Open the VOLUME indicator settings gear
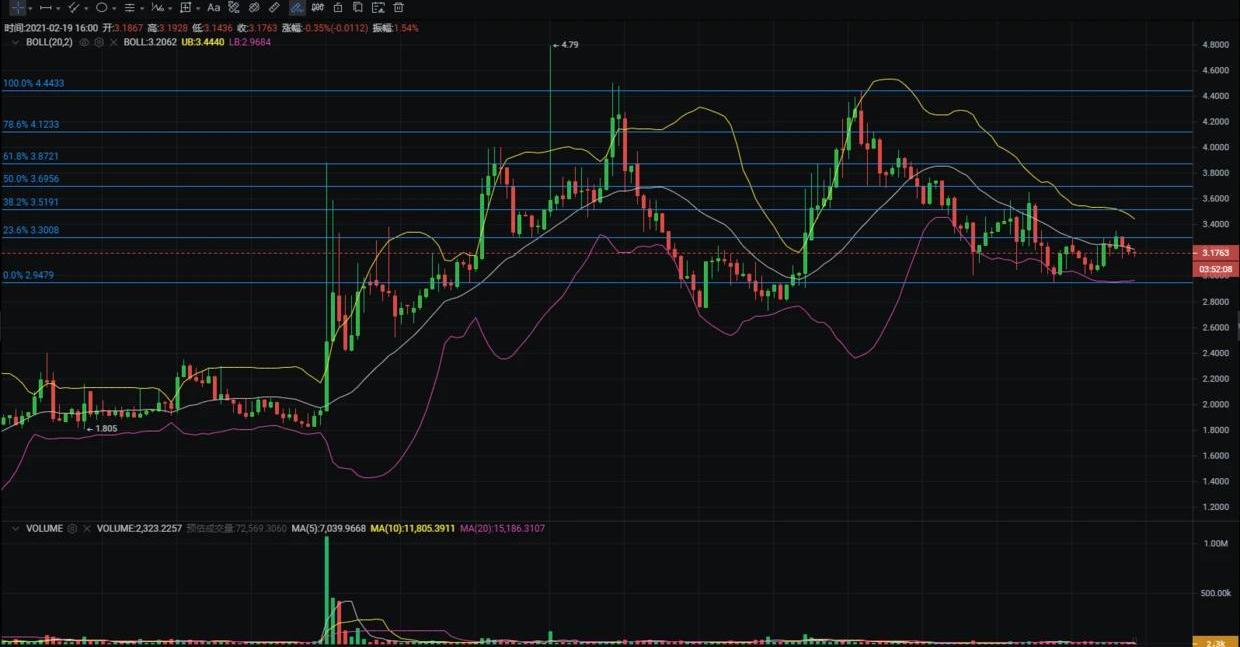Image resolution: width=1240 pixels, height=647 pixels. [72, 528]
